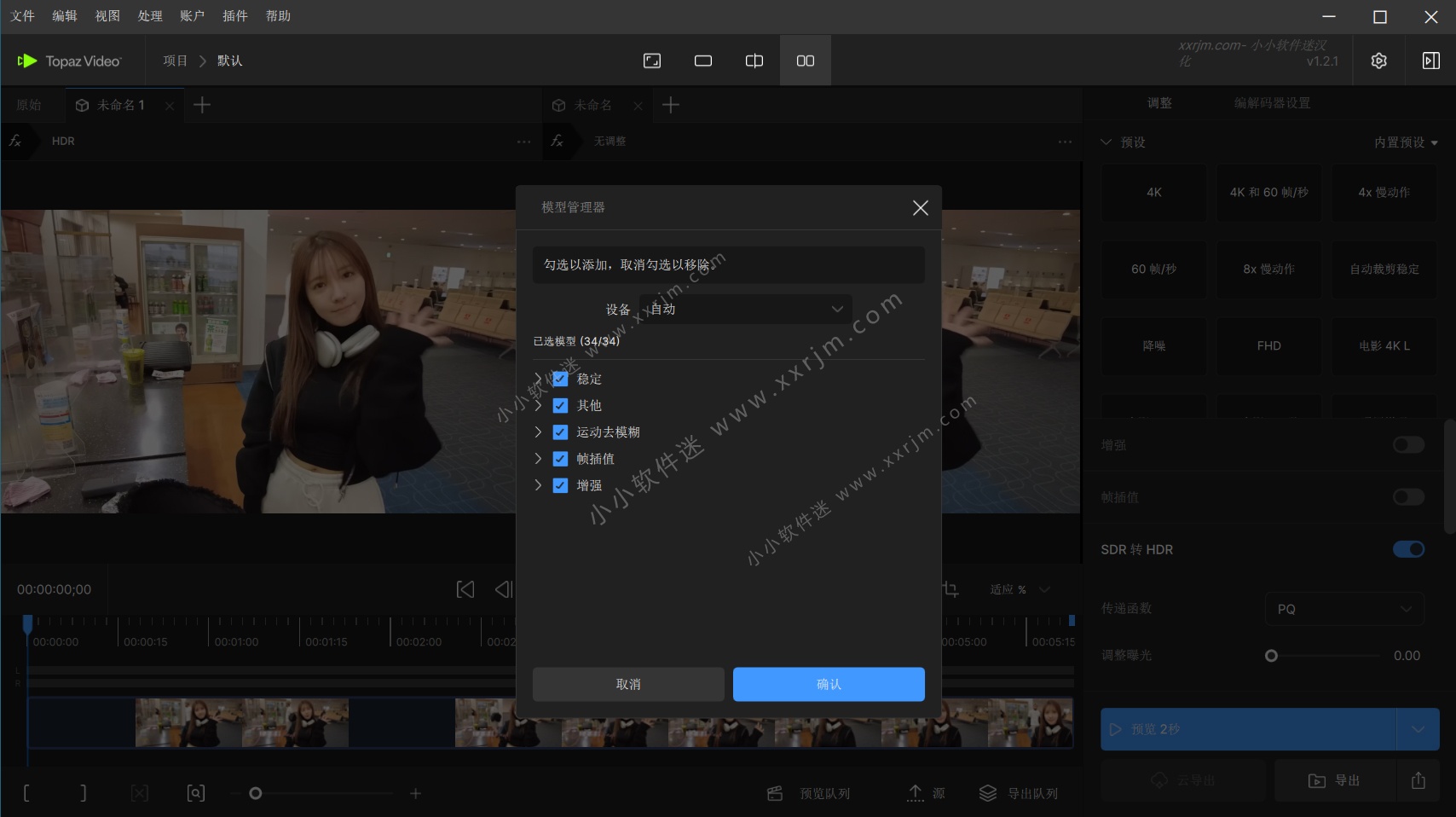This screenshot has width=1456, height=817.
Task: Click the fullscreen view icon
Action: click(x=651, y=61)
